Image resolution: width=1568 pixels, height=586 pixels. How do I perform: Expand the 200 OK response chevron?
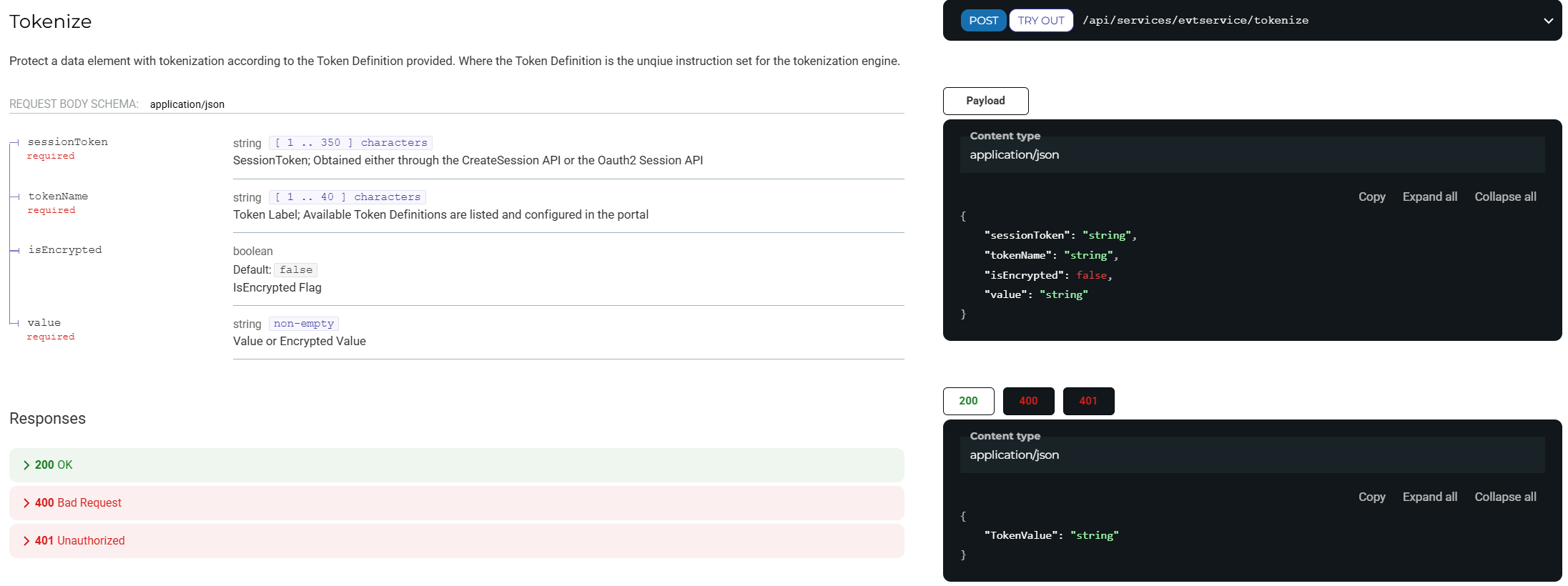point(26,465)
